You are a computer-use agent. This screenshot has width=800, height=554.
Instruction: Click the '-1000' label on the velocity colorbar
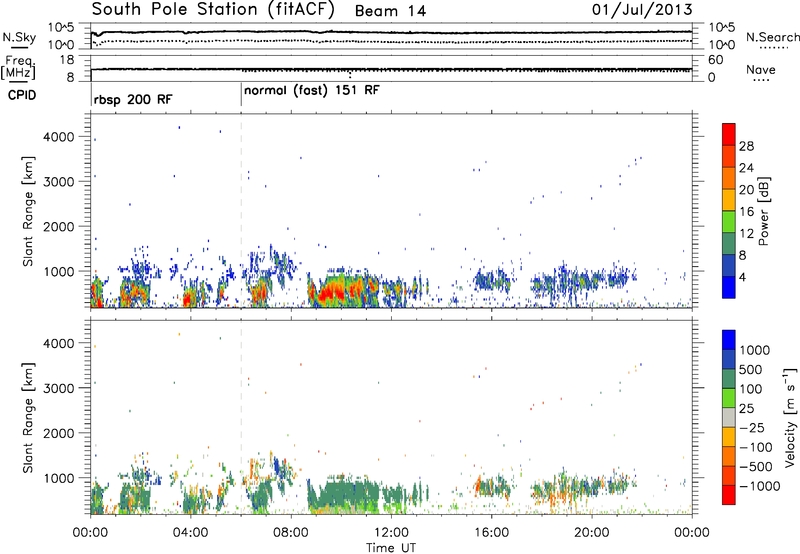click(x=759, y=486)
